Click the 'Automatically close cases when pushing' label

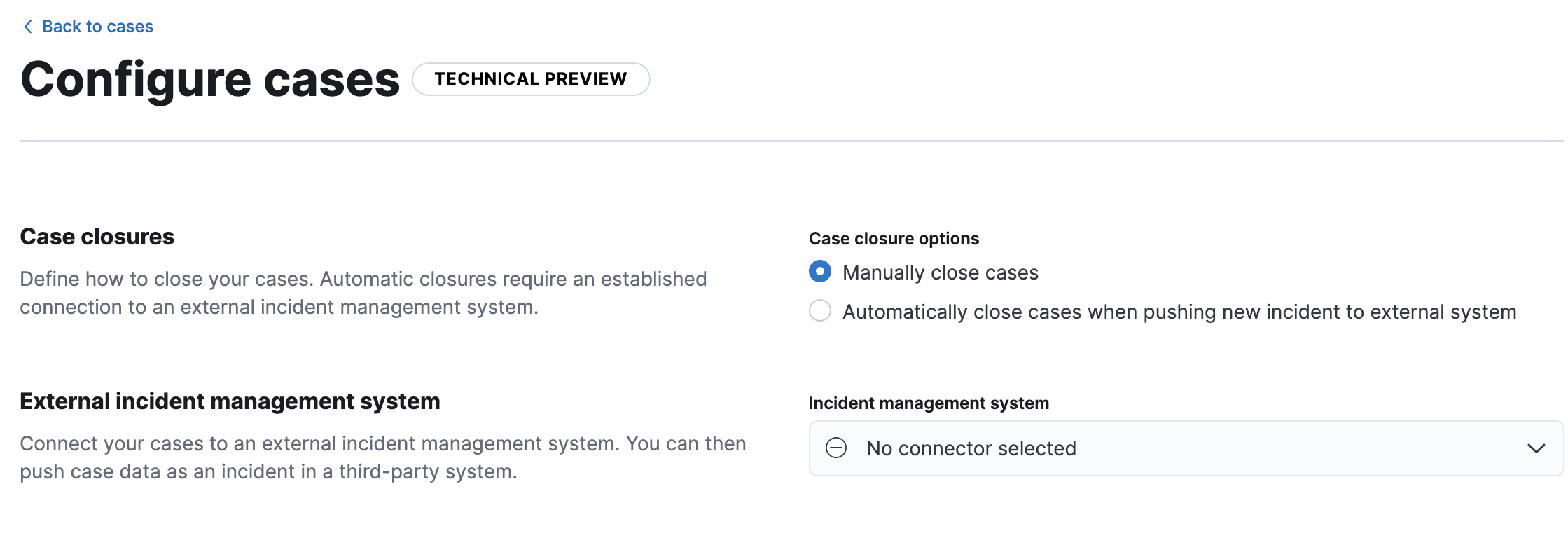[1179, 312]
